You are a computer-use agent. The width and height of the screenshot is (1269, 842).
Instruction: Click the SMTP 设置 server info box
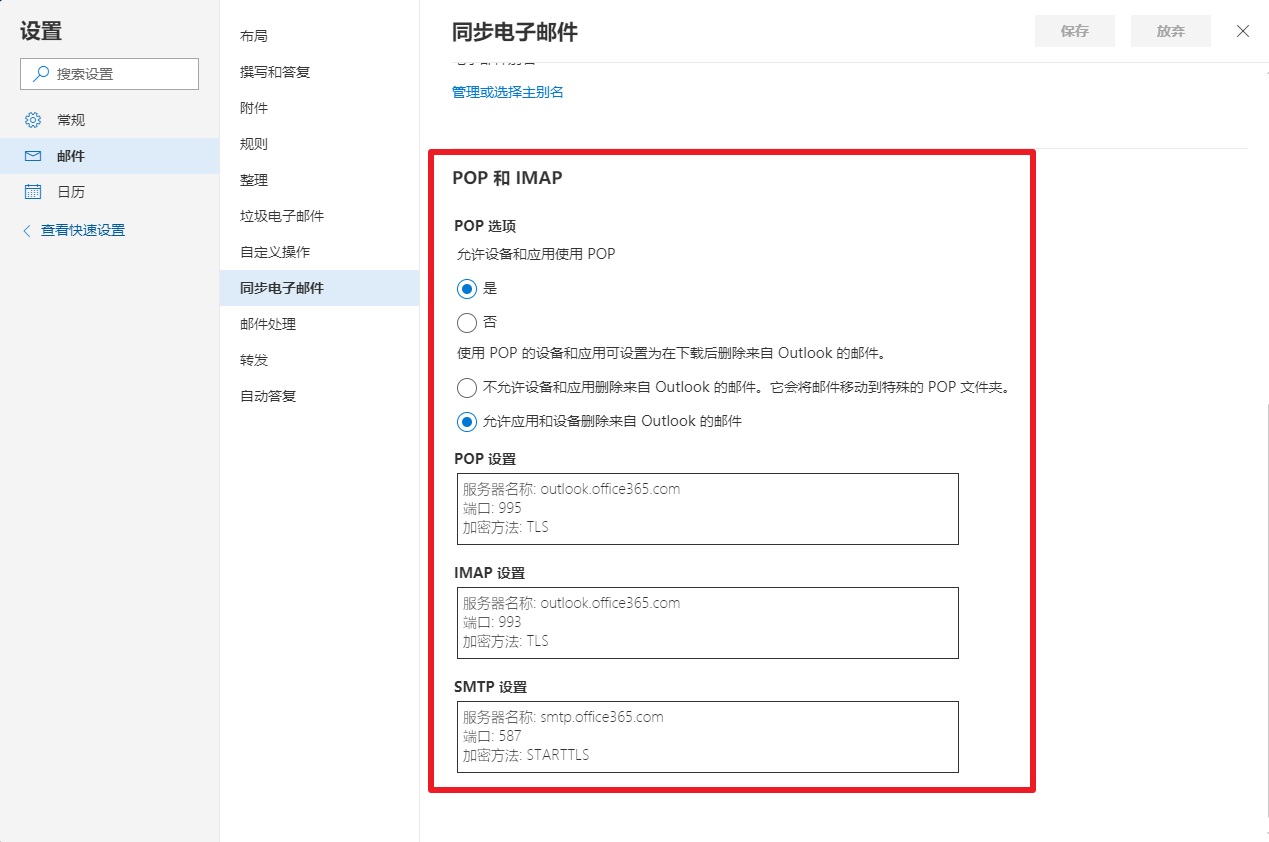[x=708, y=737]
